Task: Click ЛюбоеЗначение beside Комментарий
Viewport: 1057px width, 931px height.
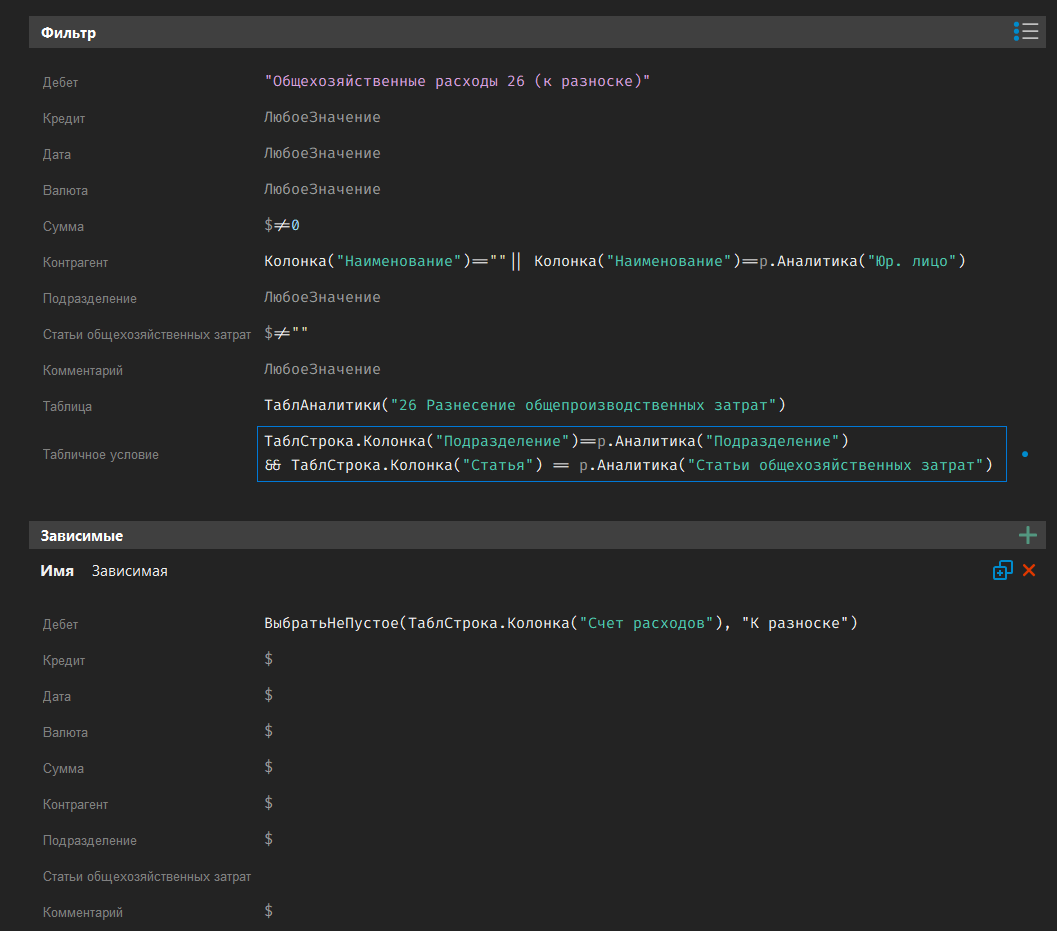Action: point(321,368)
